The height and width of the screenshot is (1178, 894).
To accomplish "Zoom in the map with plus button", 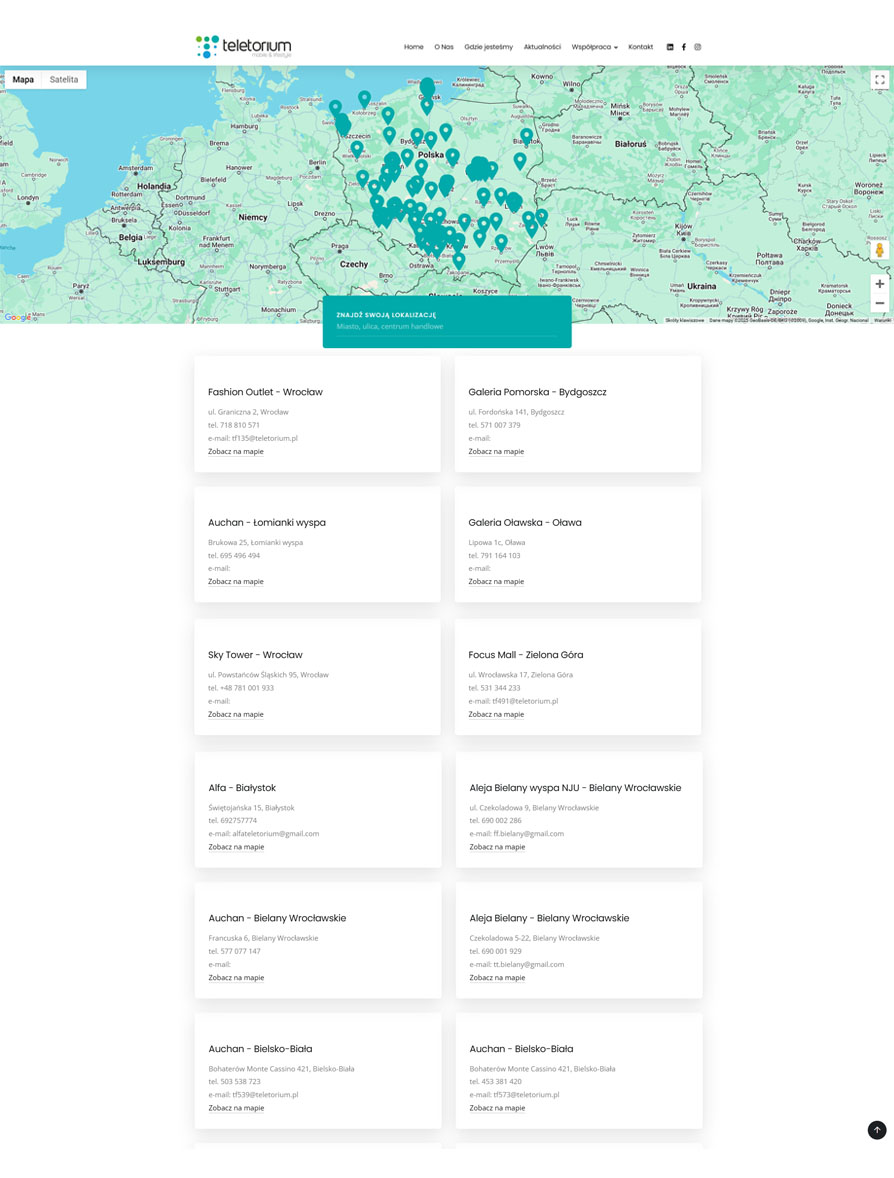I will (880, 284).
